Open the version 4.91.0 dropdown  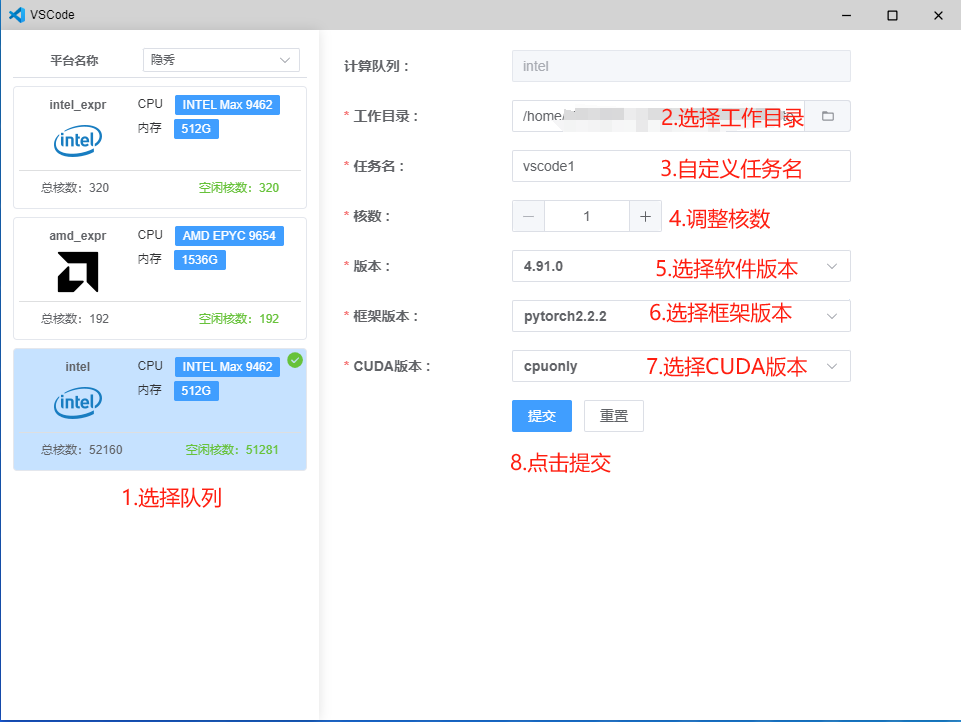681,266
